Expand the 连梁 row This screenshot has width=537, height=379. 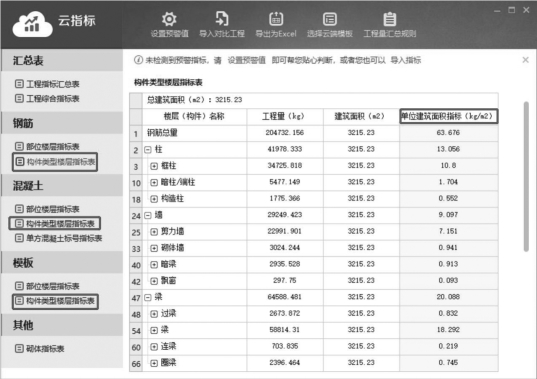(154, 346)
